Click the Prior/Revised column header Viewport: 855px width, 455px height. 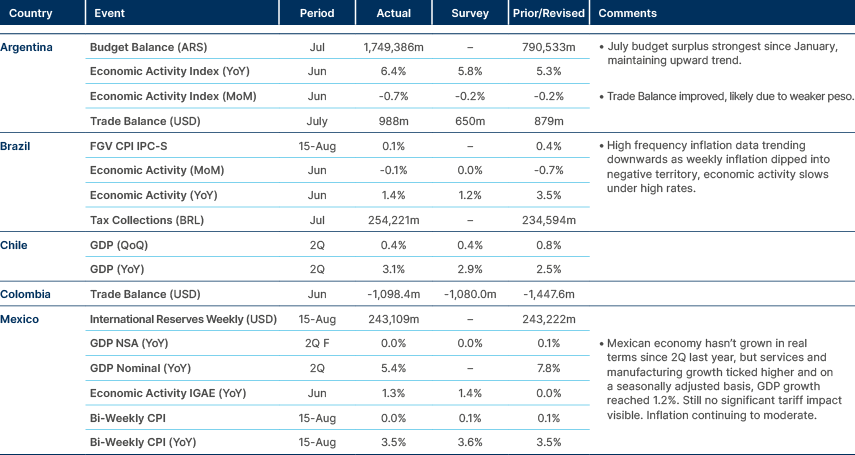coord(549,13)
